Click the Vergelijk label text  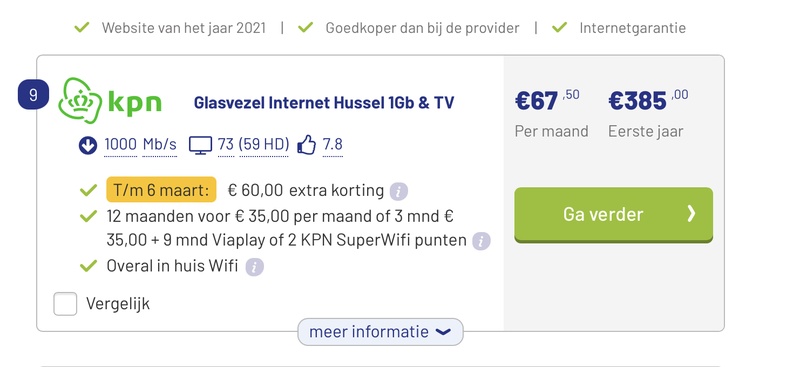click(118, 304)
